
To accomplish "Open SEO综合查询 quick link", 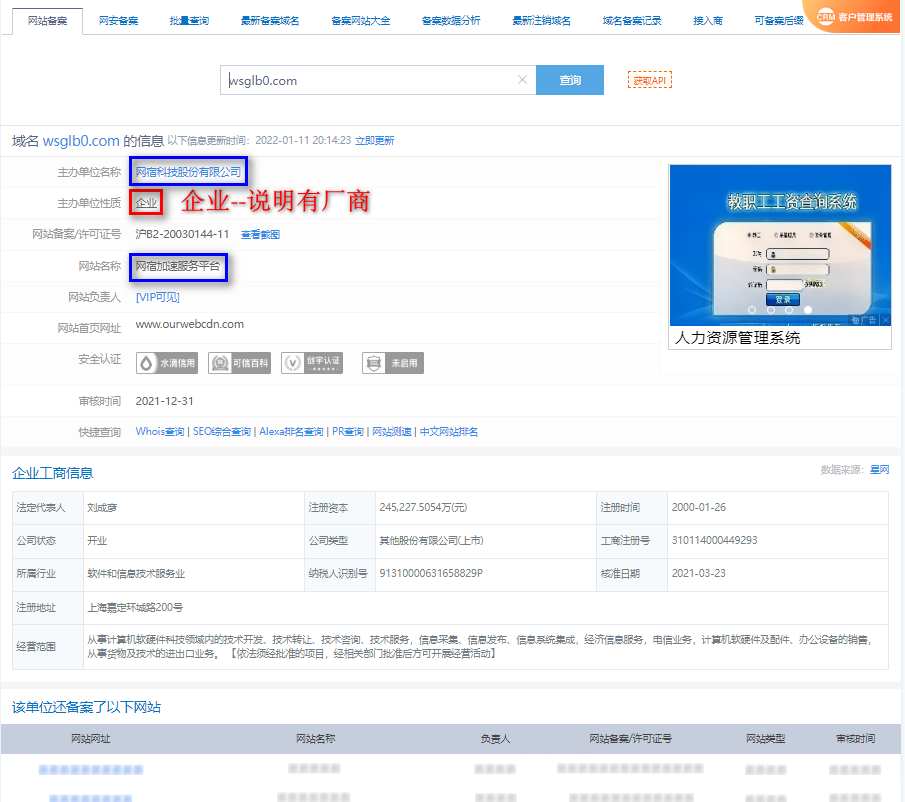I will (x=222, y=432).
